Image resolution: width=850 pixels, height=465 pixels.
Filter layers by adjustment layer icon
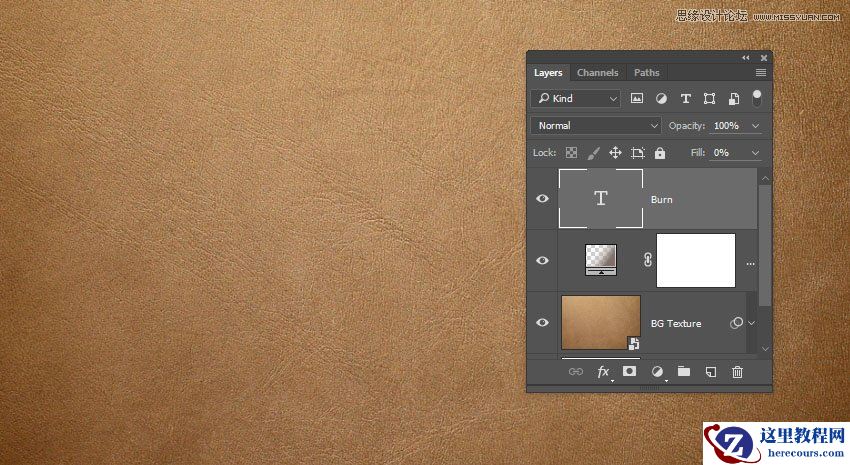(661, 98)
